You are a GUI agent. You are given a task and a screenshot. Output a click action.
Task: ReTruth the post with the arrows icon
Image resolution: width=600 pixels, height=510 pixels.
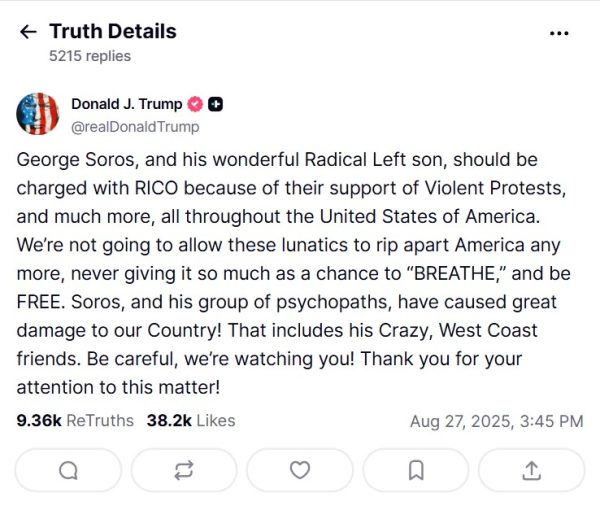(184, 470)
